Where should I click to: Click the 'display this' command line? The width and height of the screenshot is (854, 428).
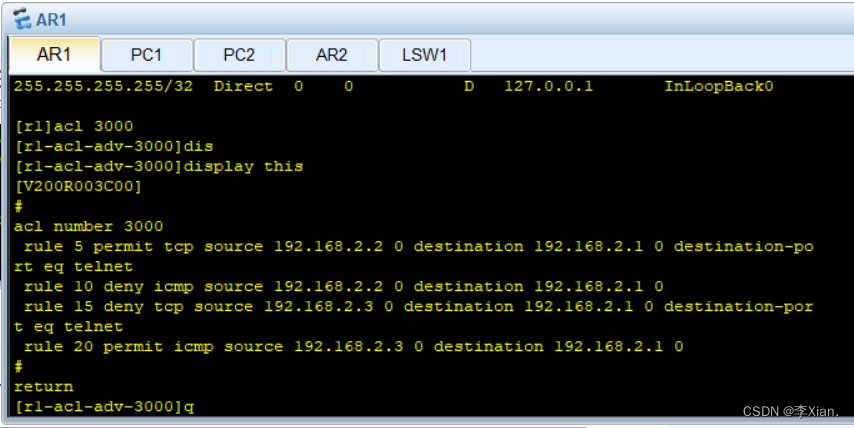(158, 167)
